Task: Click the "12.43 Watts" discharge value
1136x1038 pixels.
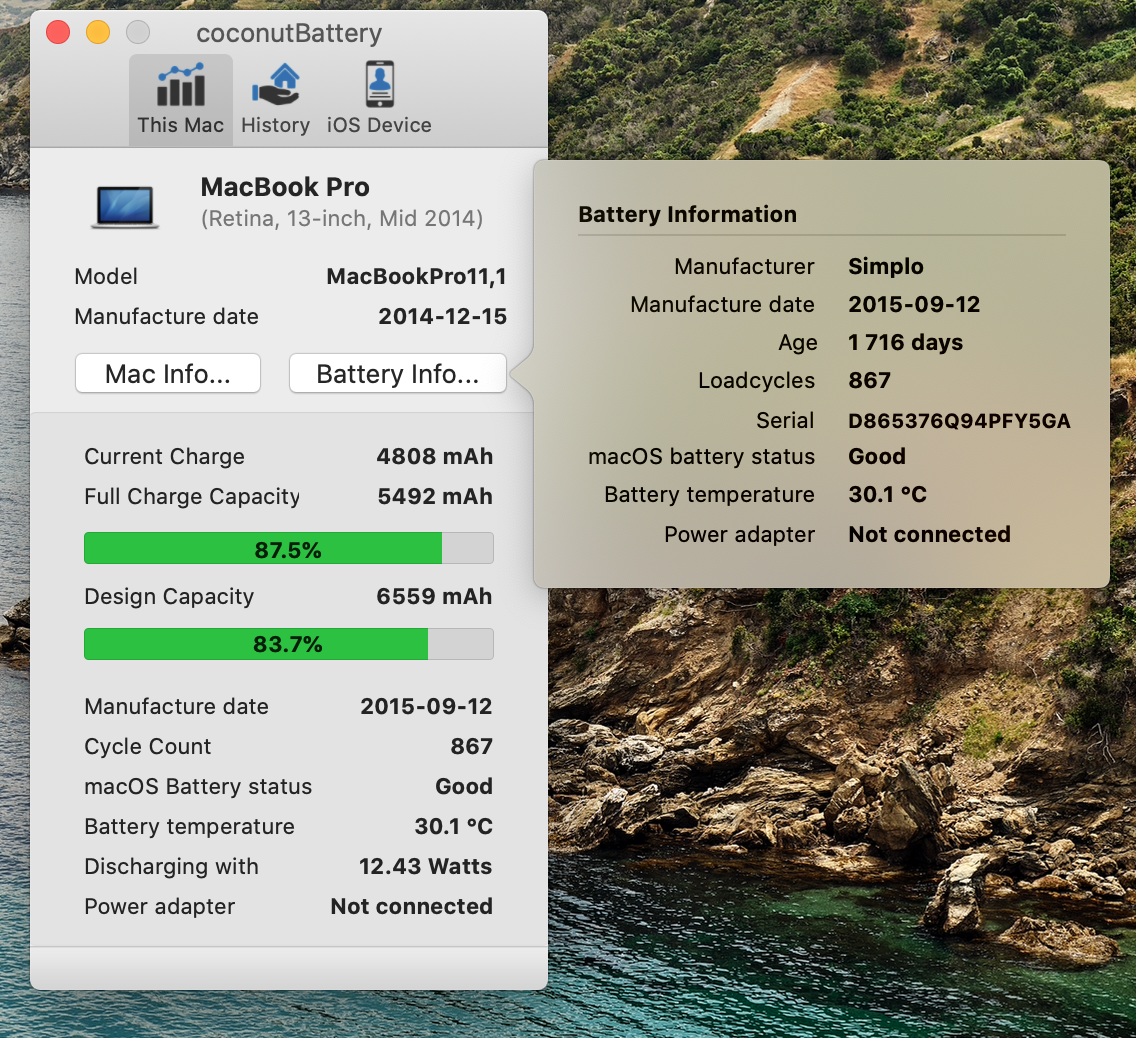Action: 425,866
